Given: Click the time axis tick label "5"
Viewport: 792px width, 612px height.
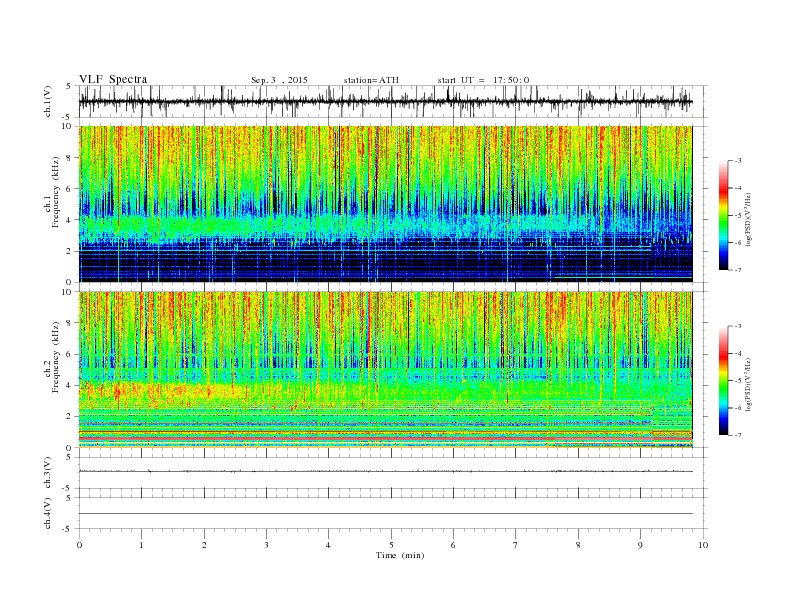Looking at the screenshot, I should [x=391, y=545].
